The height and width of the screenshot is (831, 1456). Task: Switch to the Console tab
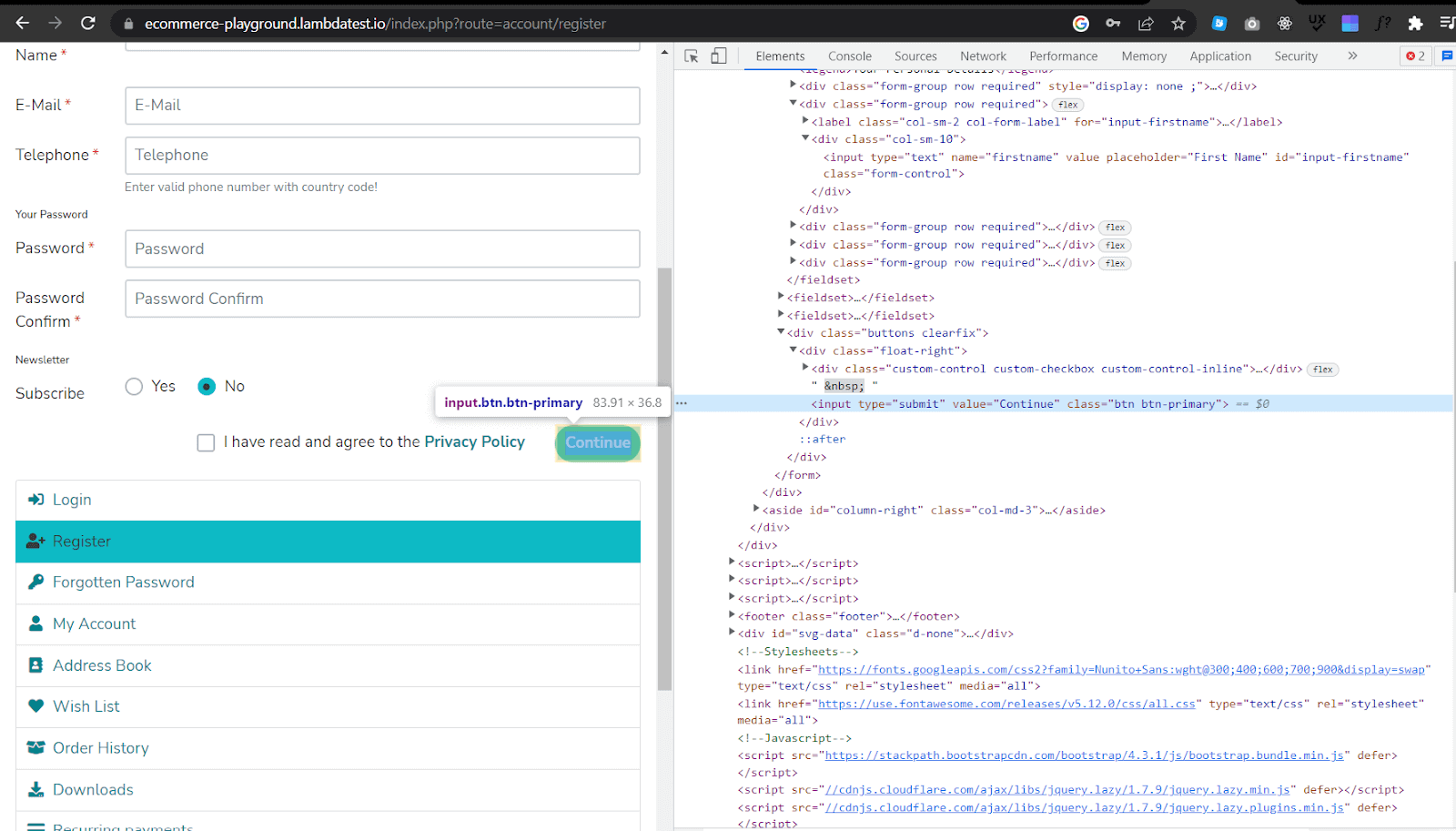[848, 56]
